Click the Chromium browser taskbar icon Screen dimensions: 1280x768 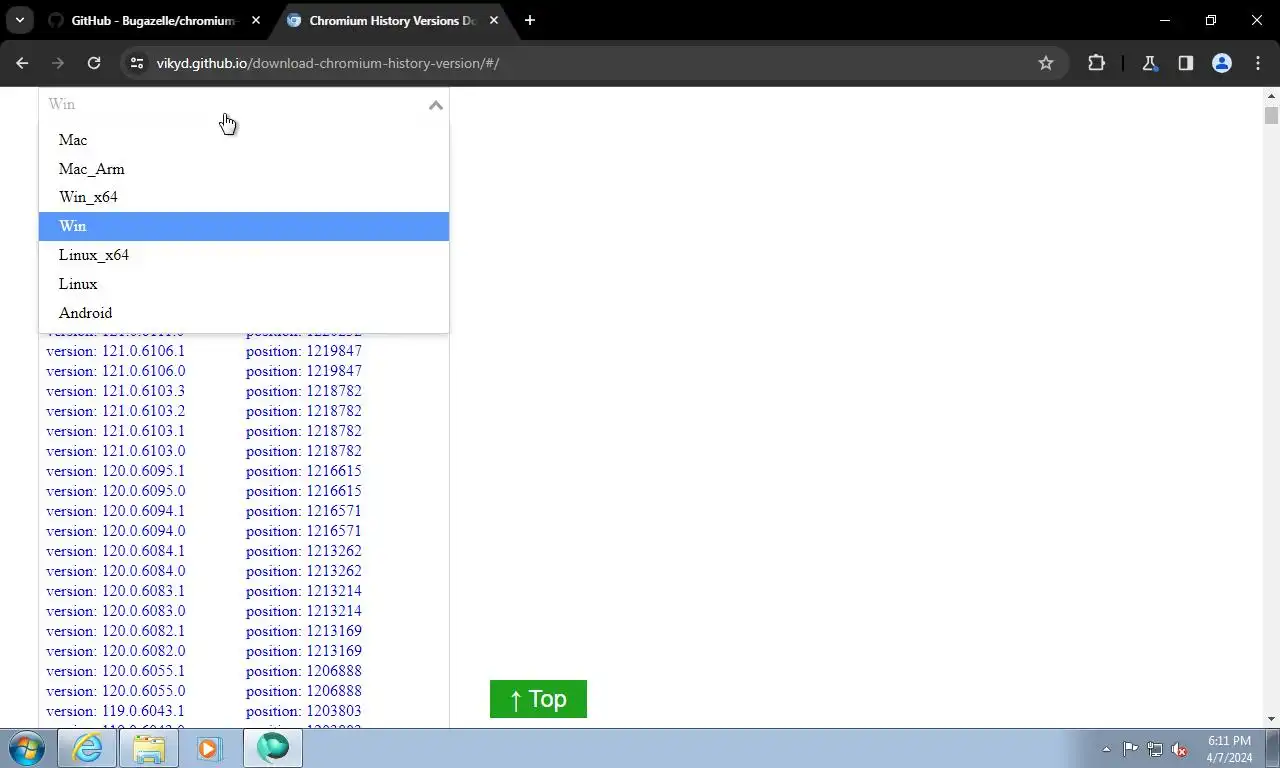(272, 748)
